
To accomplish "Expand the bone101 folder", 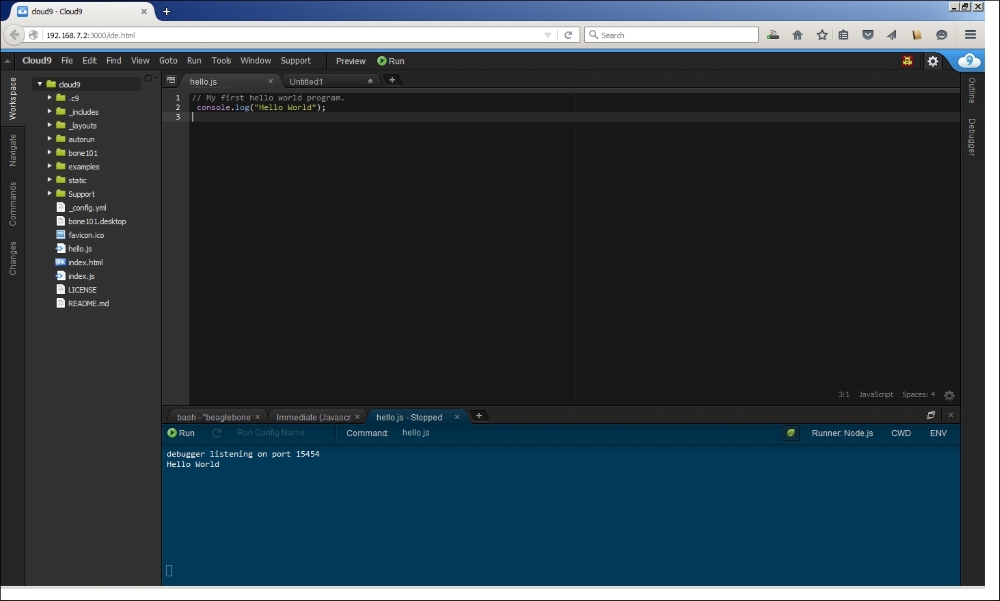I will [49, 153].
